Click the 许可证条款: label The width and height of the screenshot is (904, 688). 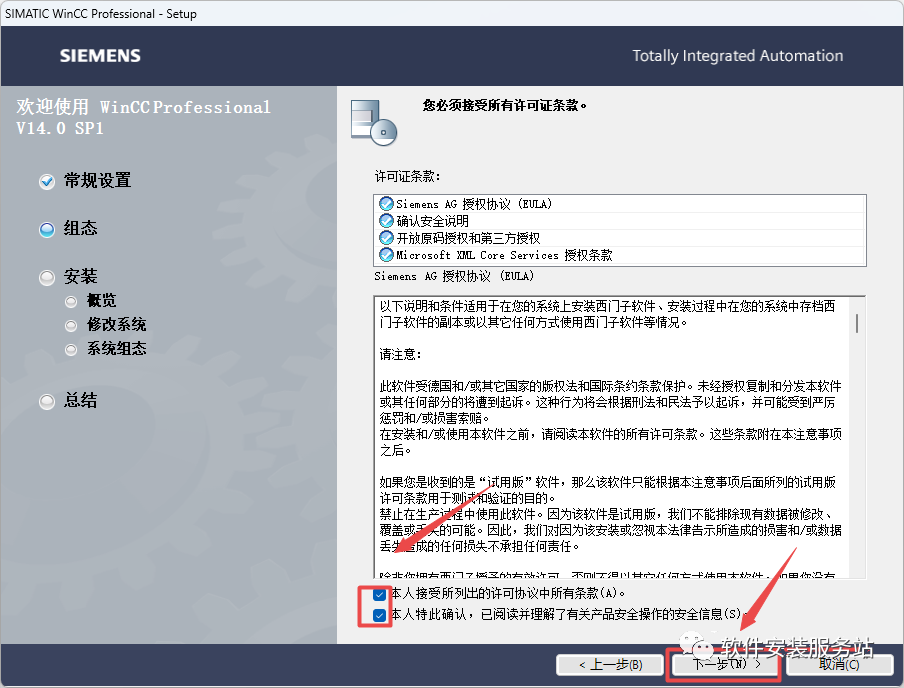click(x=408, y=176)
